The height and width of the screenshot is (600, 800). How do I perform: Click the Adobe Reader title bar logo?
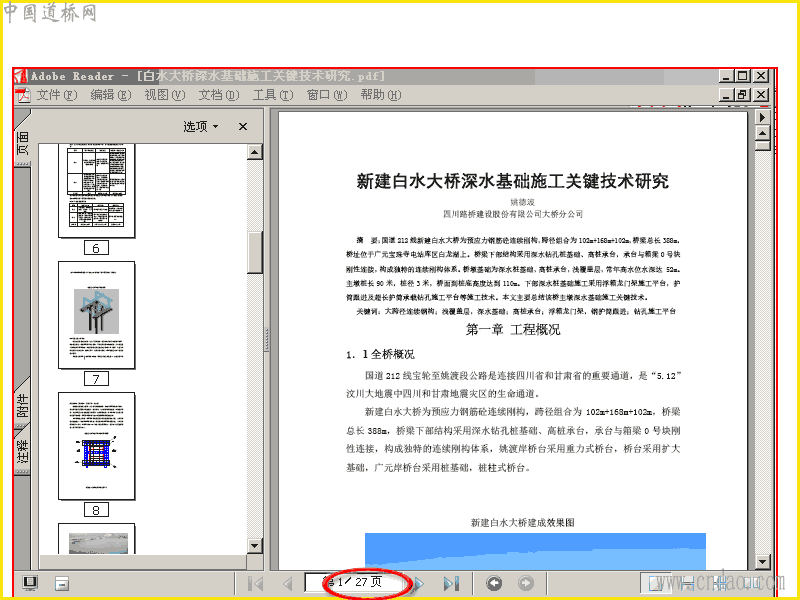click(20, 76)
